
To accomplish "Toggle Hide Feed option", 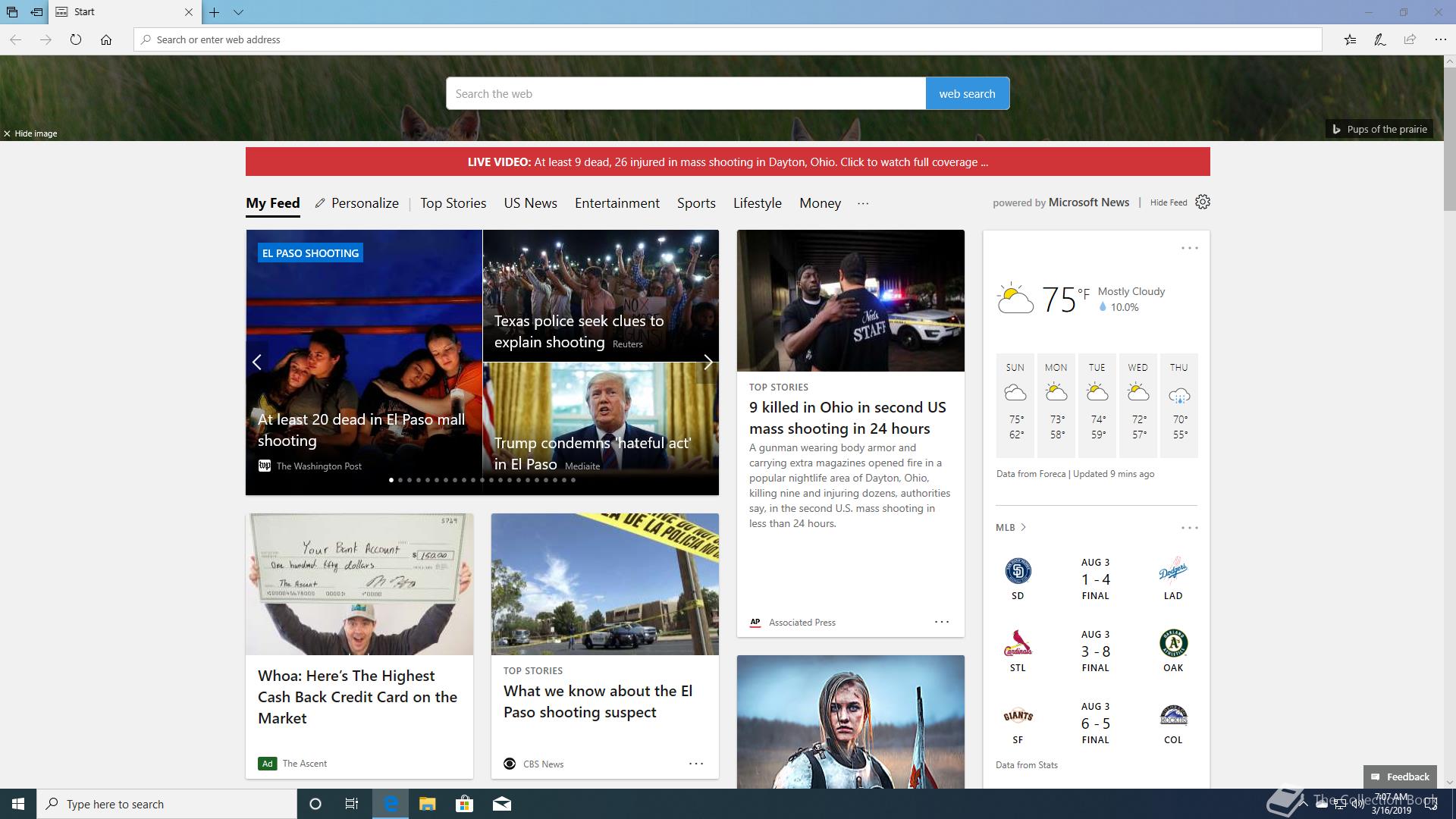I will click(1168, 202).
